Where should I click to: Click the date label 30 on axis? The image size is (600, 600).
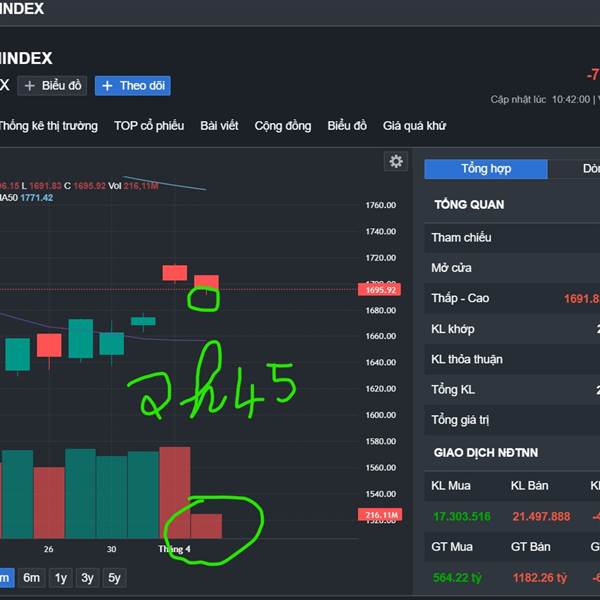(x=111, y=549)
